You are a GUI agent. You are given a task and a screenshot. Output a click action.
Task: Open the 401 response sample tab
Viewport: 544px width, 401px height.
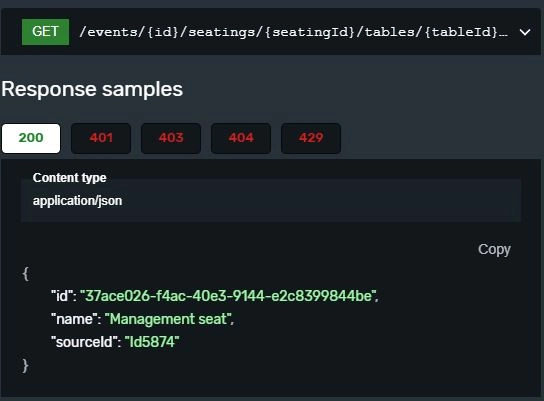tap(101, 138)
